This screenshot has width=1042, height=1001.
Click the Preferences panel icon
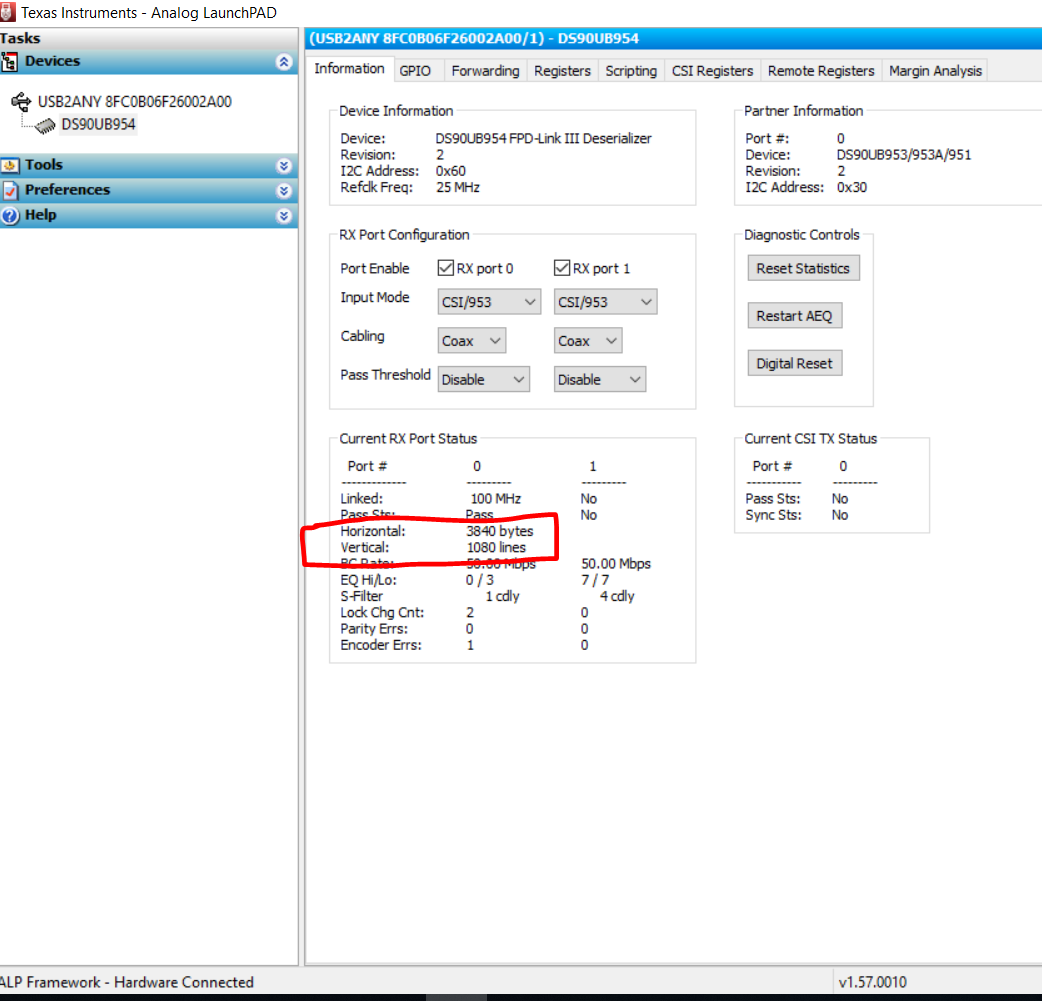[x=10, y=190]
